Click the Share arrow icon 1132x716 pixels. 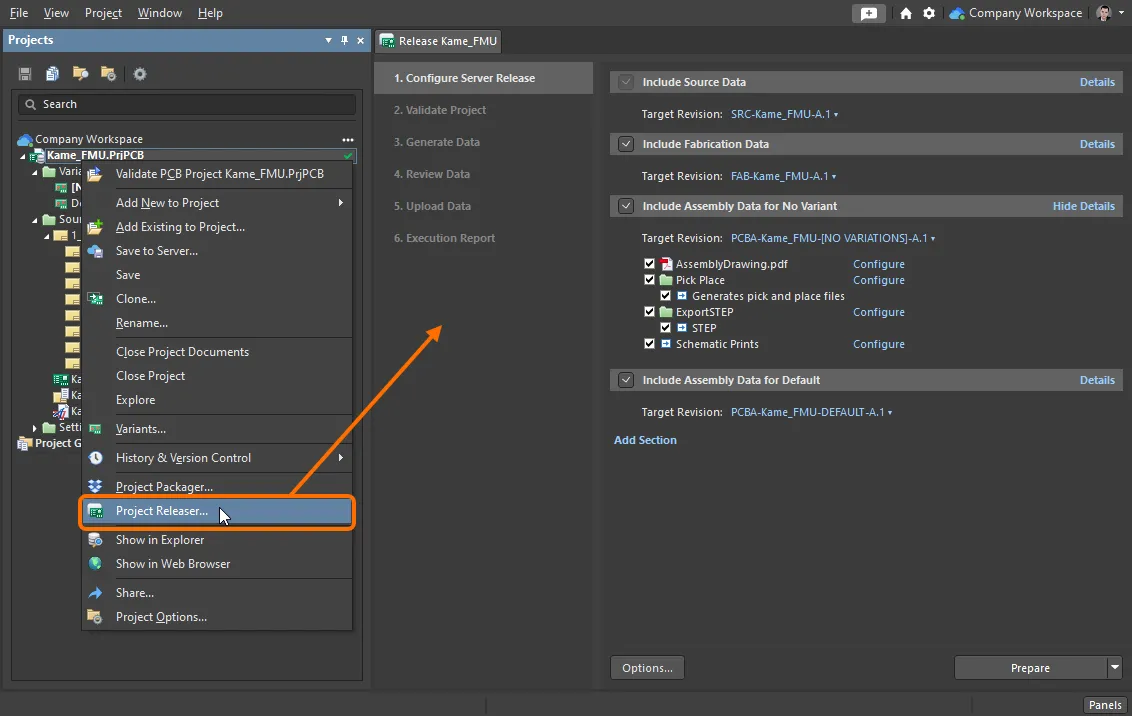coord(95,593)
